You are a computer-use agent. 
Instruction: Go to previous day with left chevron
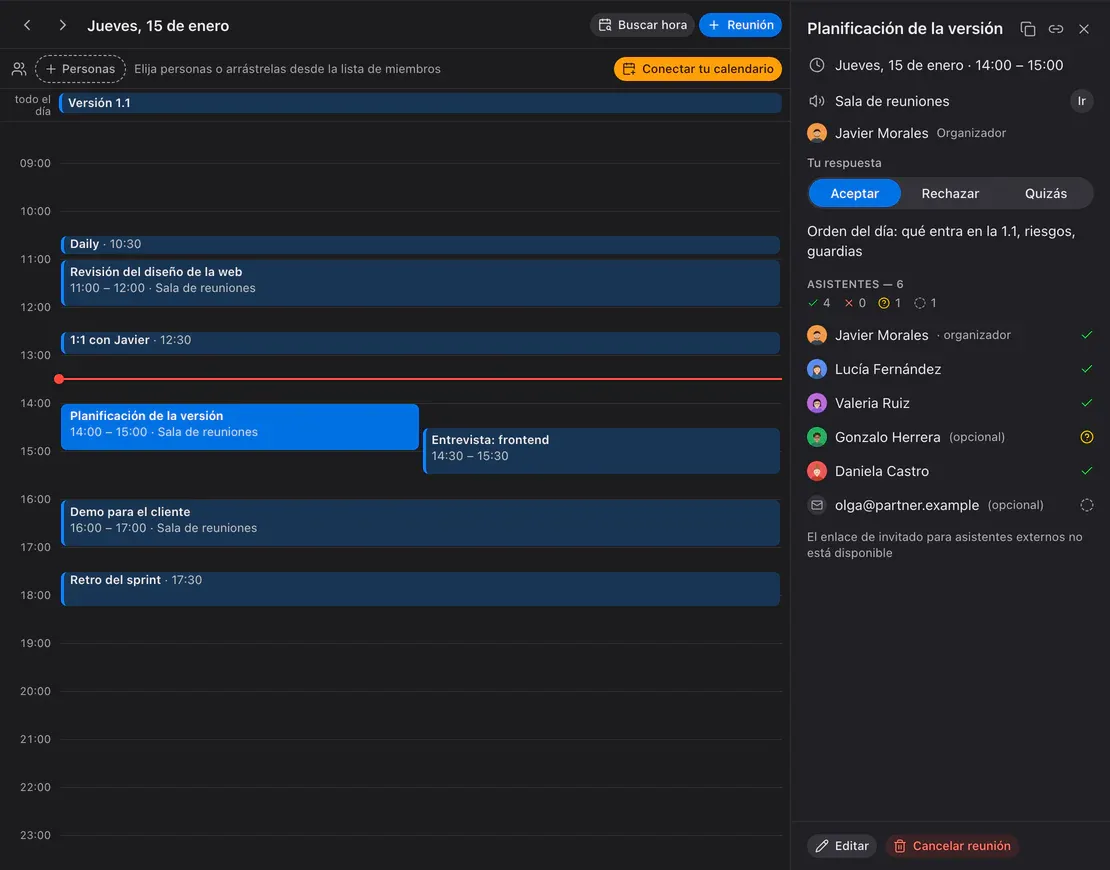[27, 25]
